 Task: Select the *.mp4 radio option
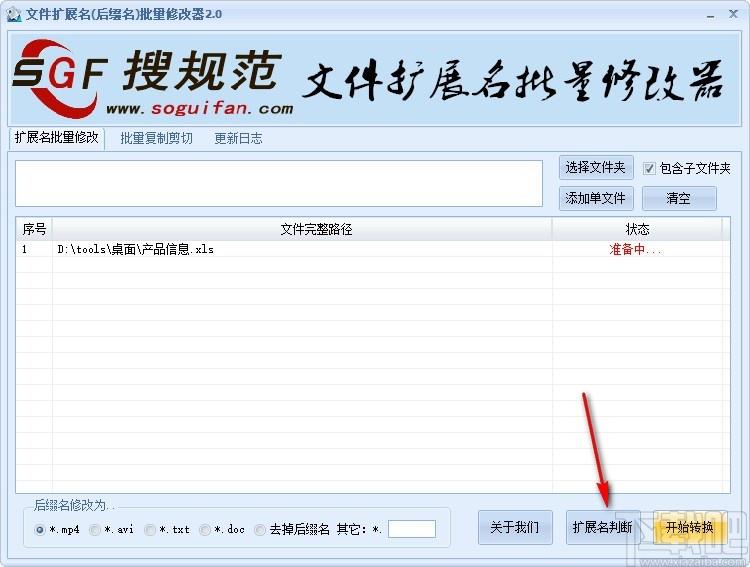(x=40, y=530)
